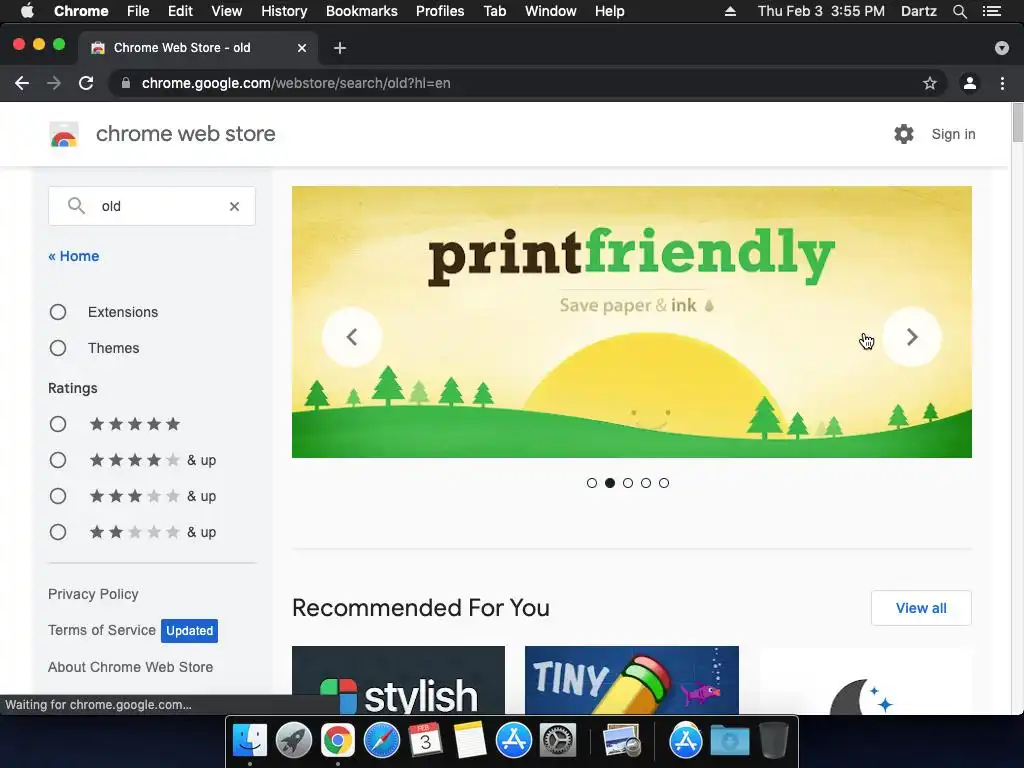This screenshot has height=768, width=1024.
Task: Show the next carousel slide
Action: click(x=912, y=337)
